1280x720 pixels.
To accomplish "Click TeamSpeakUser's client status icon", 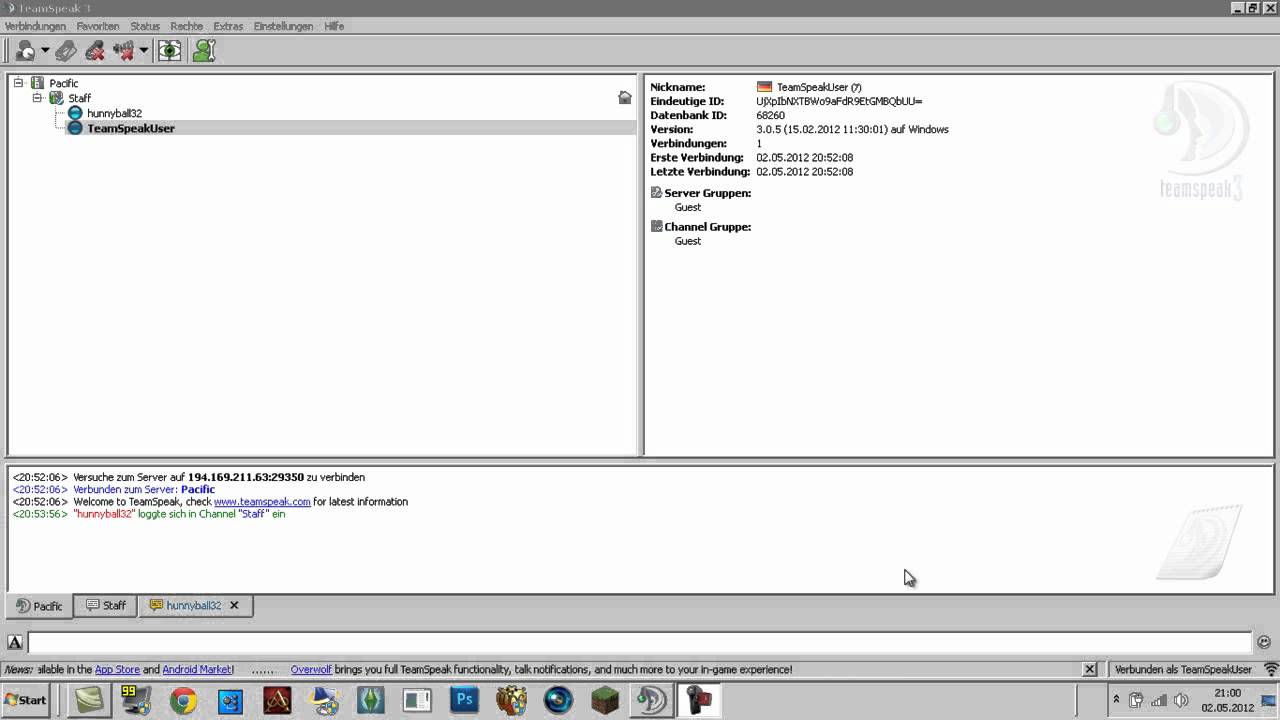I will (x=75, y=128).
